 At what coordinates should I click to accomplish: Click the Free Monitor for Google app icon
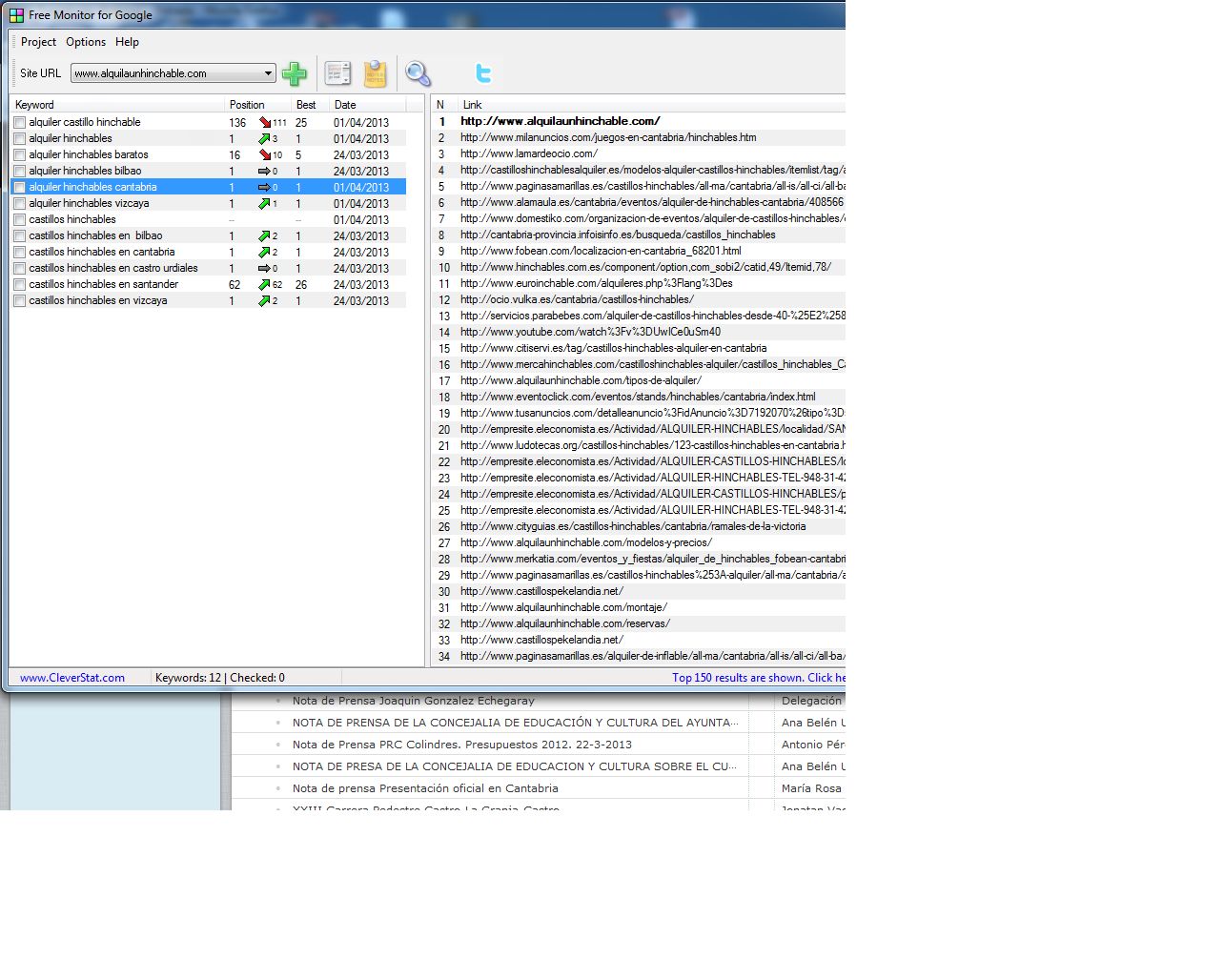click(x=16, y=15)
